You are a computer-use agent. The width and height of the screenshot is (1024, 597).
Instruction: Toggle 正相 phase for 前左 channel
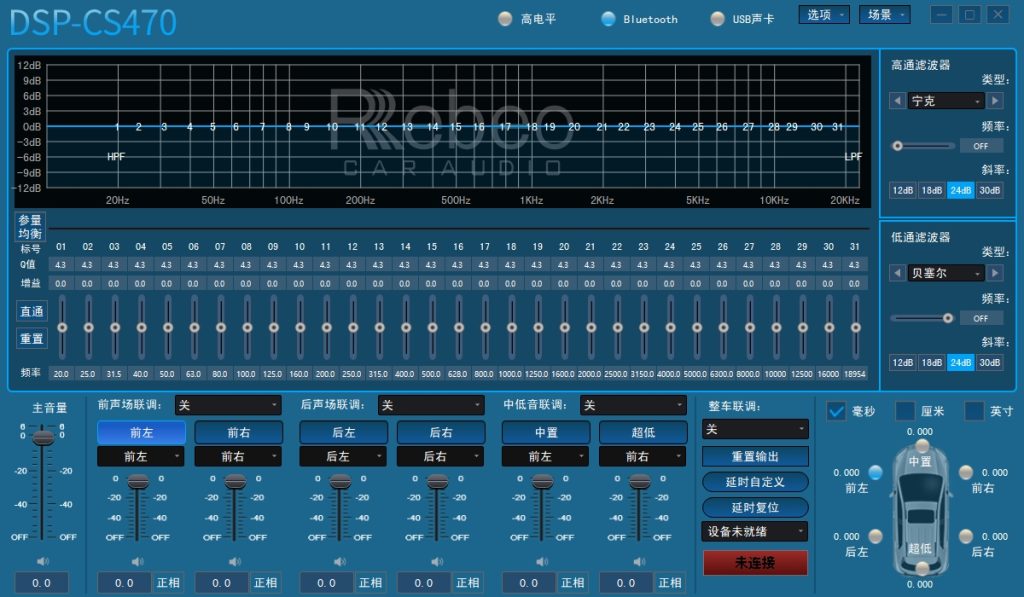168,583
